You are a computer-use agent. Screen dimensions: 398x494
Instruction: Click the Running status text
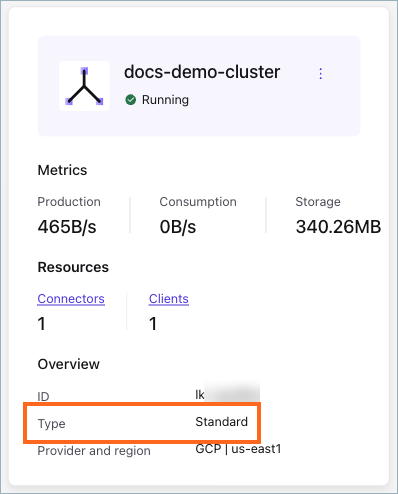165,100
